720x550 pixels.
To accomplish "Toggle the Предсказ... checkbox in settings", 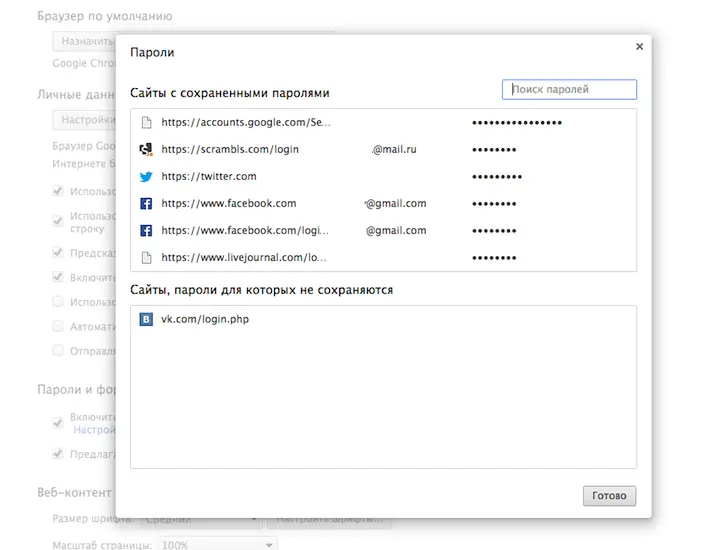I will (x=58, y=253).
